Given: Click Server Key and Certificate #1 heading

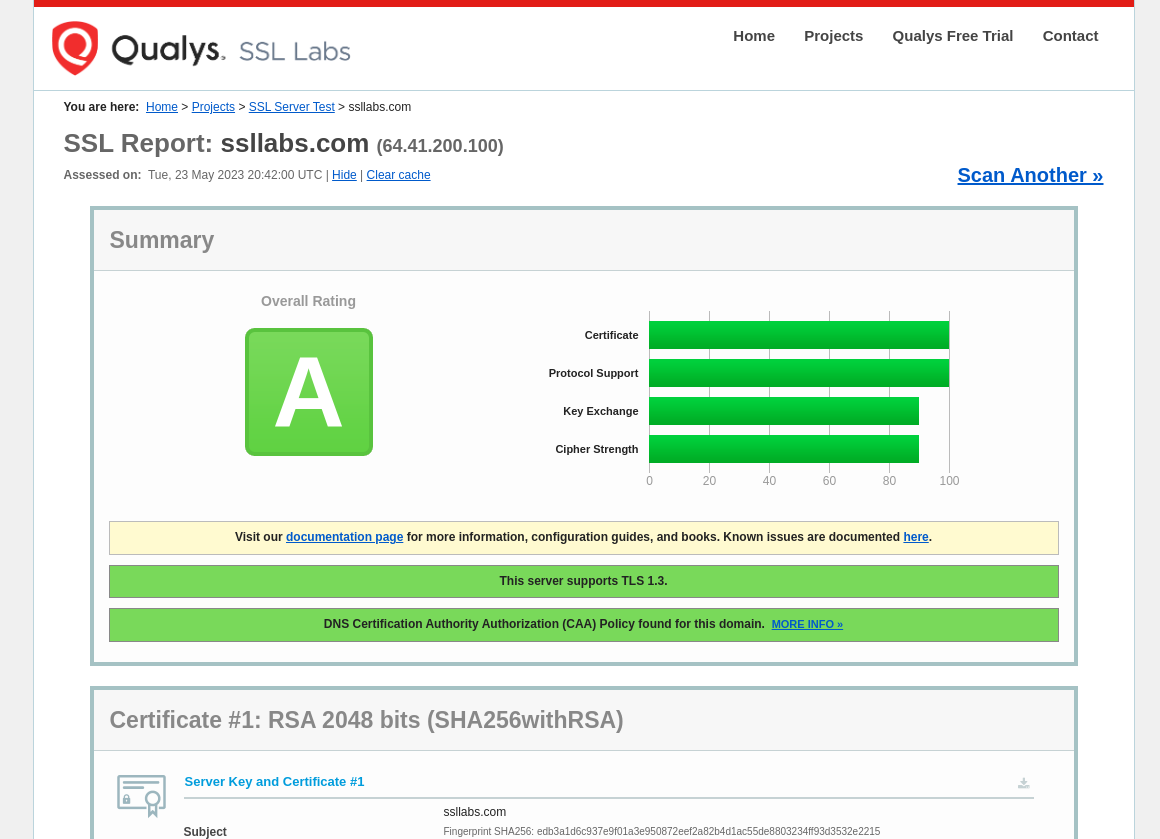Looking at the screenshot, I should [x=274, y=781].
